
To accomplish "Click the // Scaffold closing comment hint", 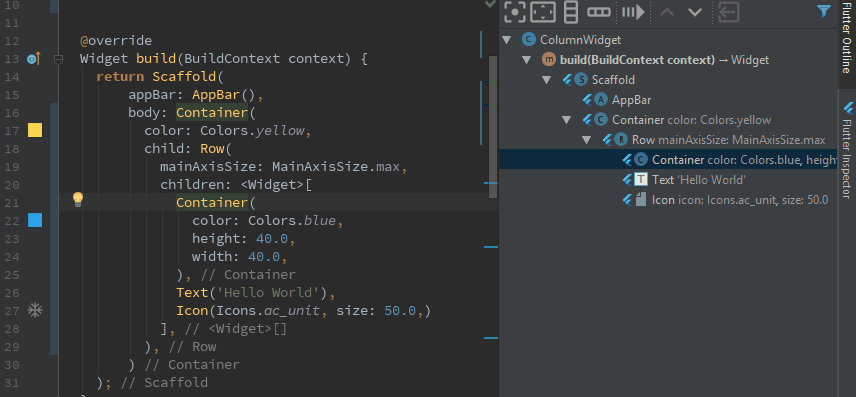I will [x=164, y=383].
